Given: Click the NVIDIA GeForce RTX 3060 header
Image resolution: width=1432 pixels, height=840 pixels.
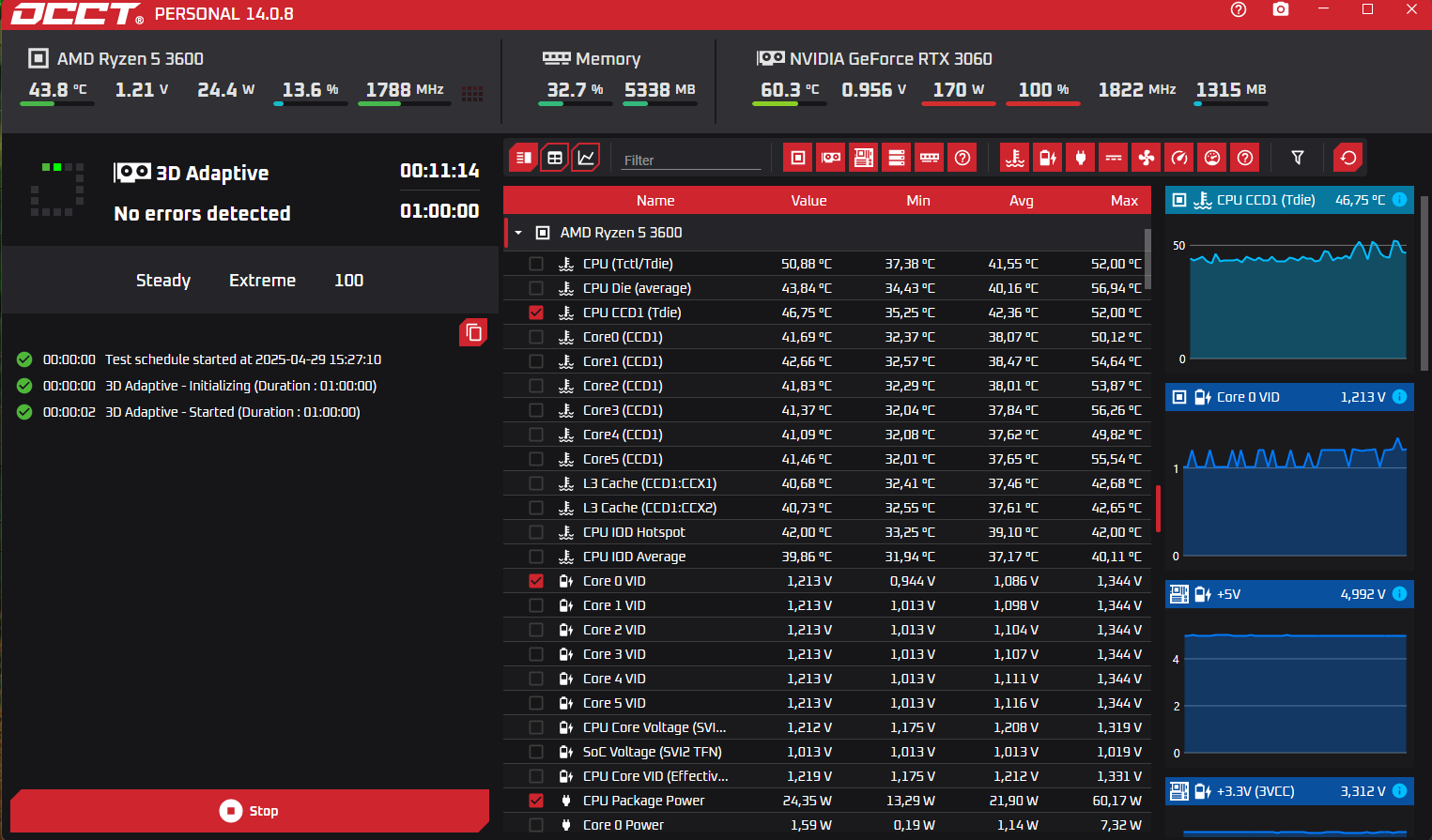Looking at the screenshot, I should pyautogui.click(x=890, y=58).
